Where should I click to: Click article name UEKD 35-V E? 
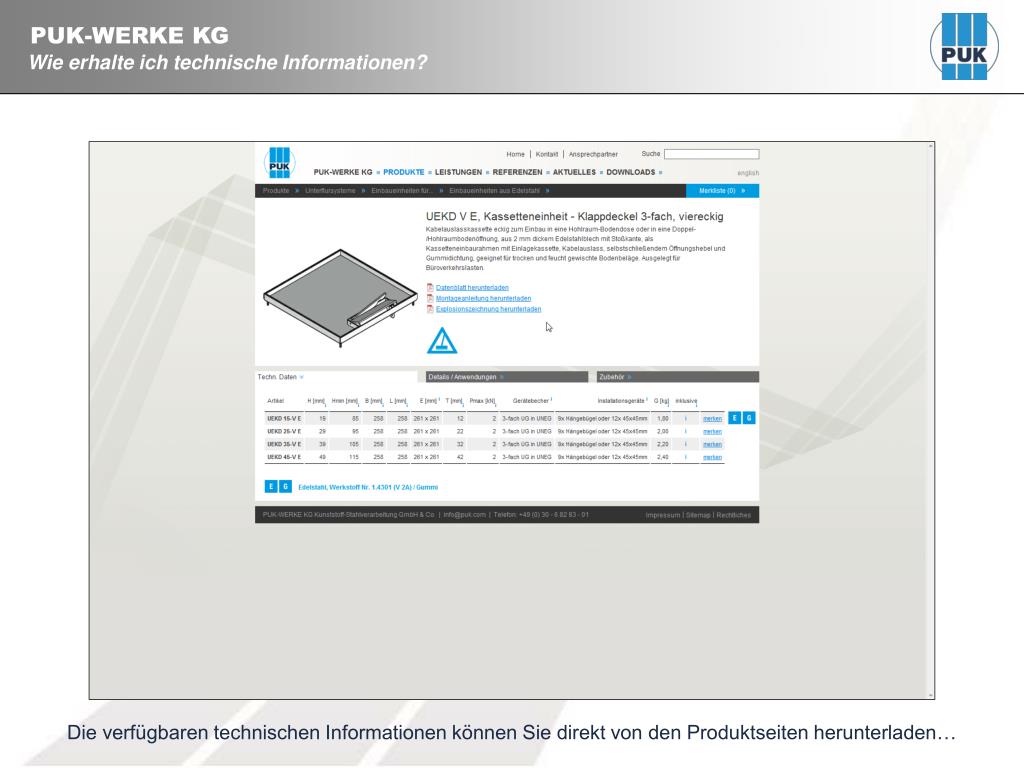(x=284, y=444)
